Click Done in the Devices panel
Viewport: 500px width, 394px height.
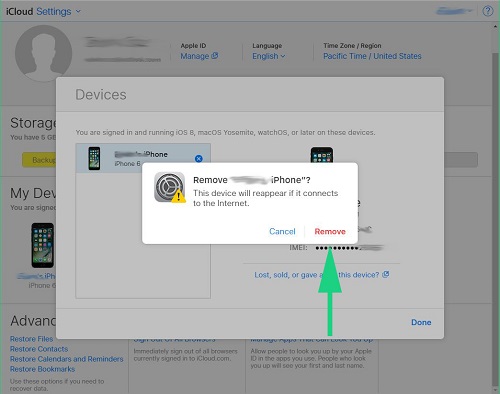tap(421, 322)
